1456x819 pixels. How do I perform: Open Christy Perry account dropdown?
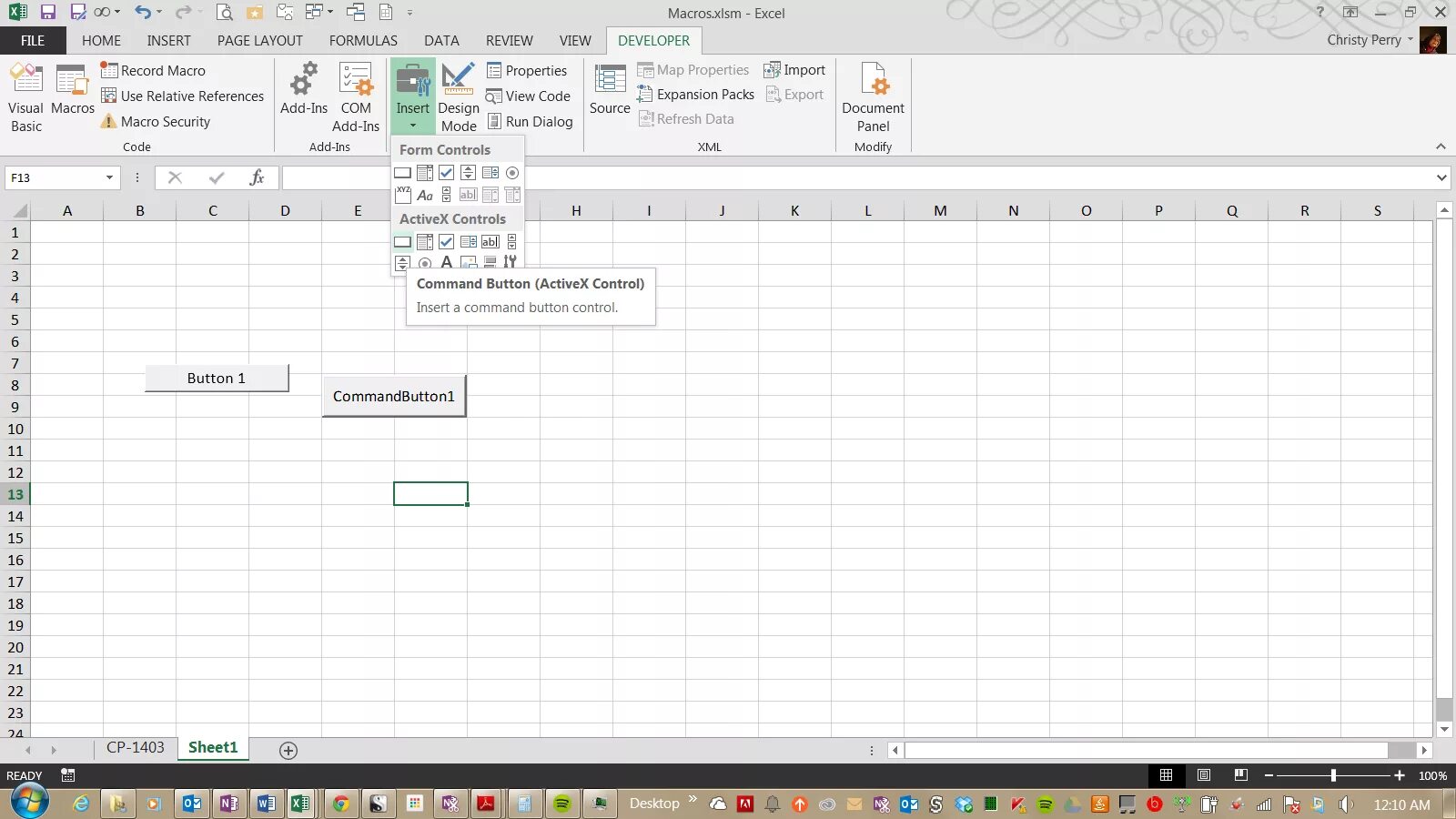coord(1410,39)
